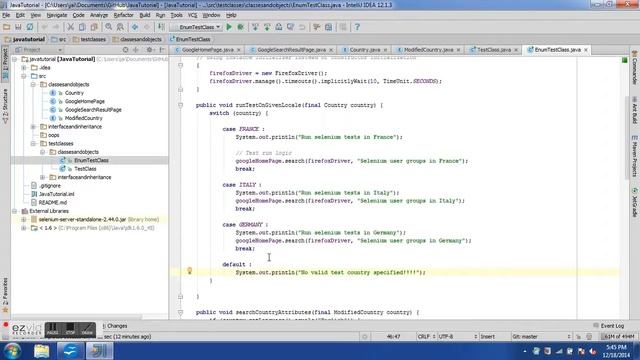This screenshot has height=360, width=640.
Task: Start debugging with the Debug bug icon
Action: (241, 27)
